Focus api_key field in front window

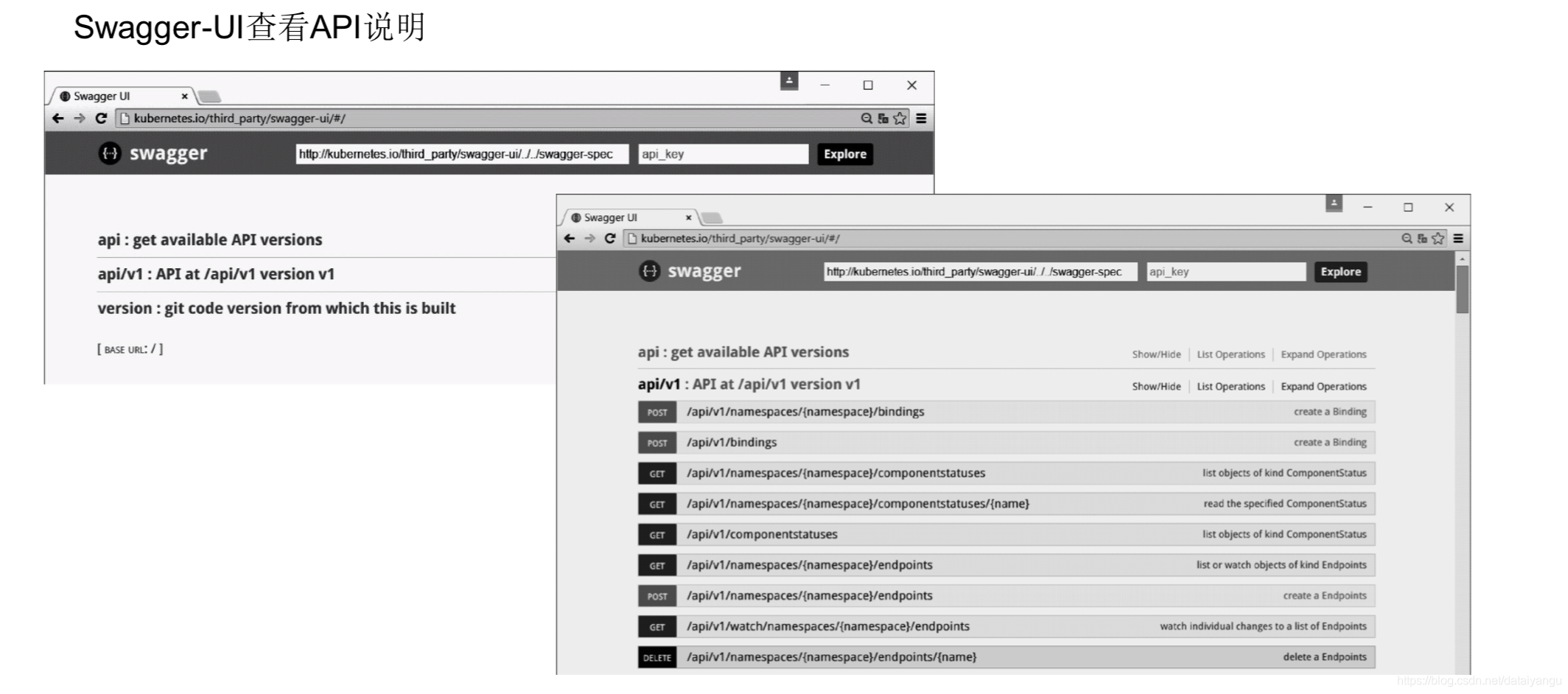1226,272
